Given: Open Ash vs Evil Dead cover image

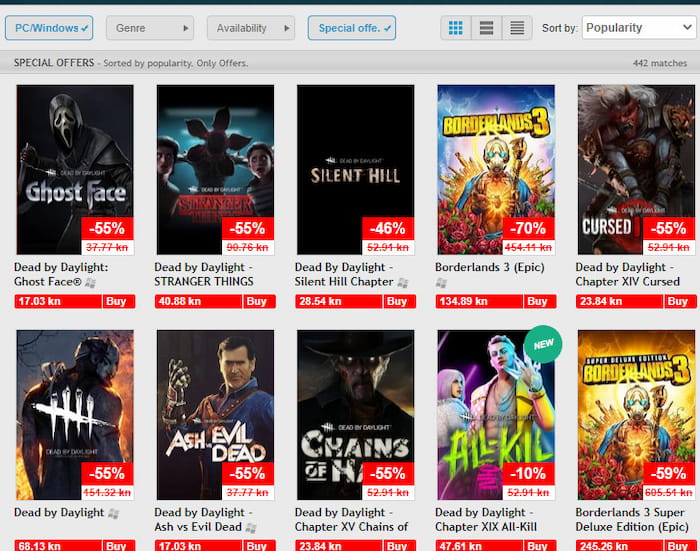Looking at the screenshot, I should click(215, 415).
